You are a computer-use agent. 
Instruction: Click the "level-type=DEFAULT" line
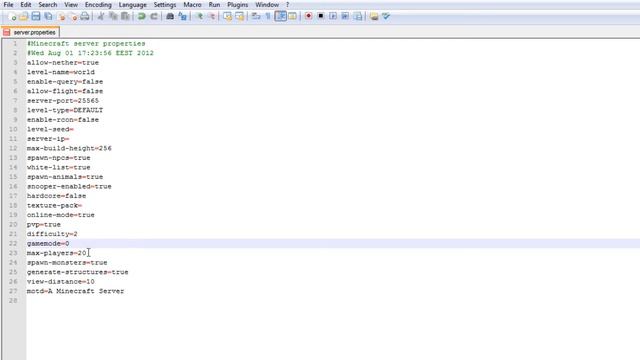65,110
